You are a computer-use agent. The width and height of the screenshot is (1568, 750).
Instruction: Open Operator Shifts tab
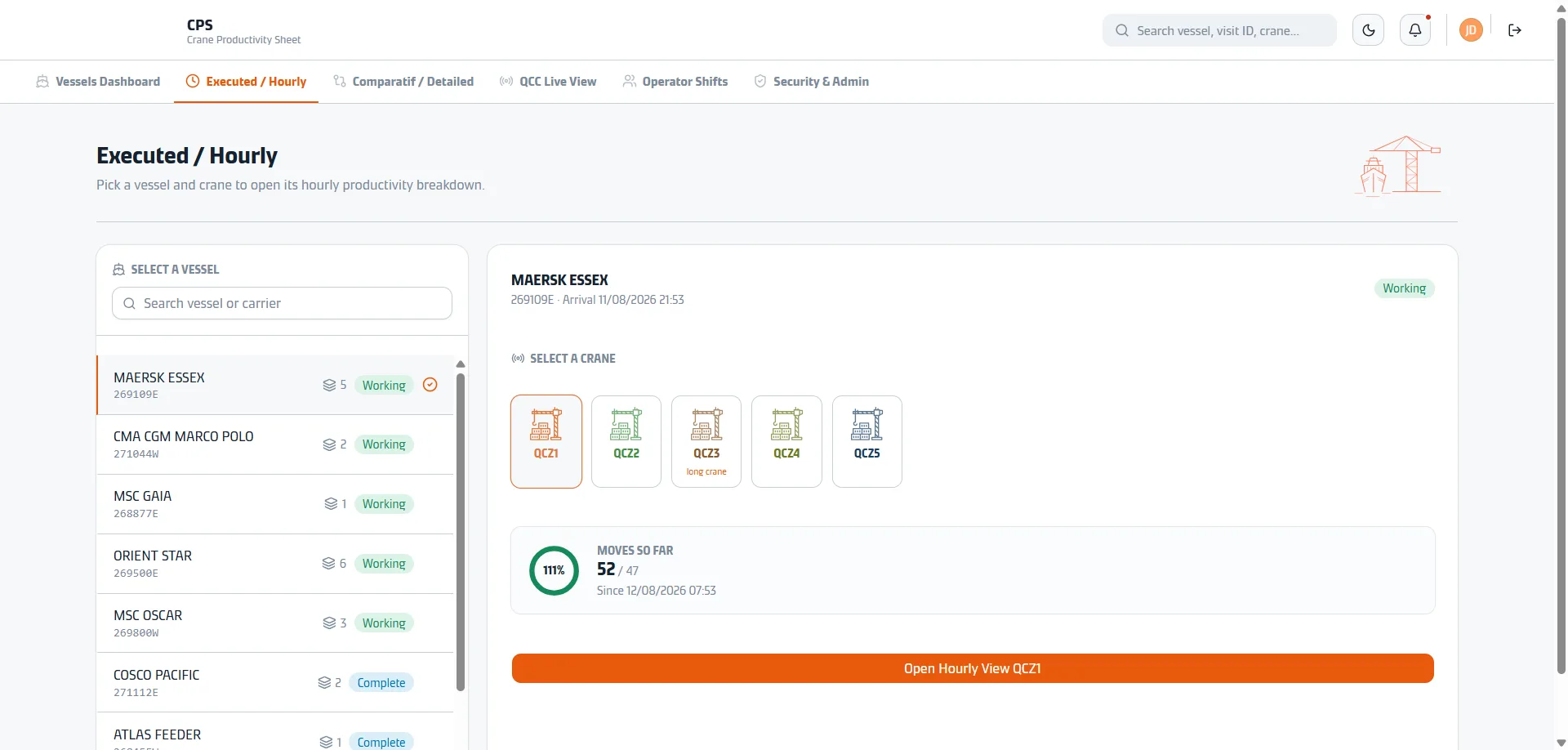coord(675,82)
